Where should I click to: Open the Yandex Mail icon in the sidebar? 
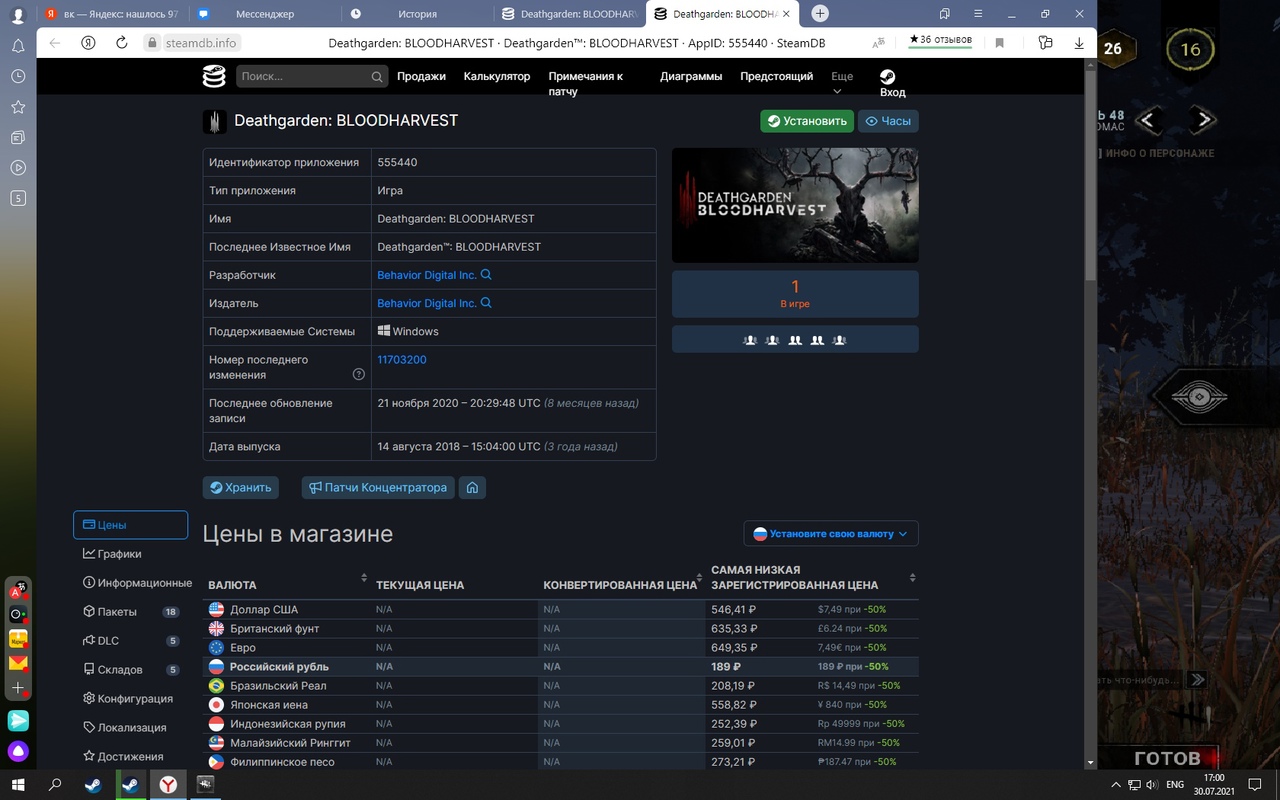pos(18,663)
